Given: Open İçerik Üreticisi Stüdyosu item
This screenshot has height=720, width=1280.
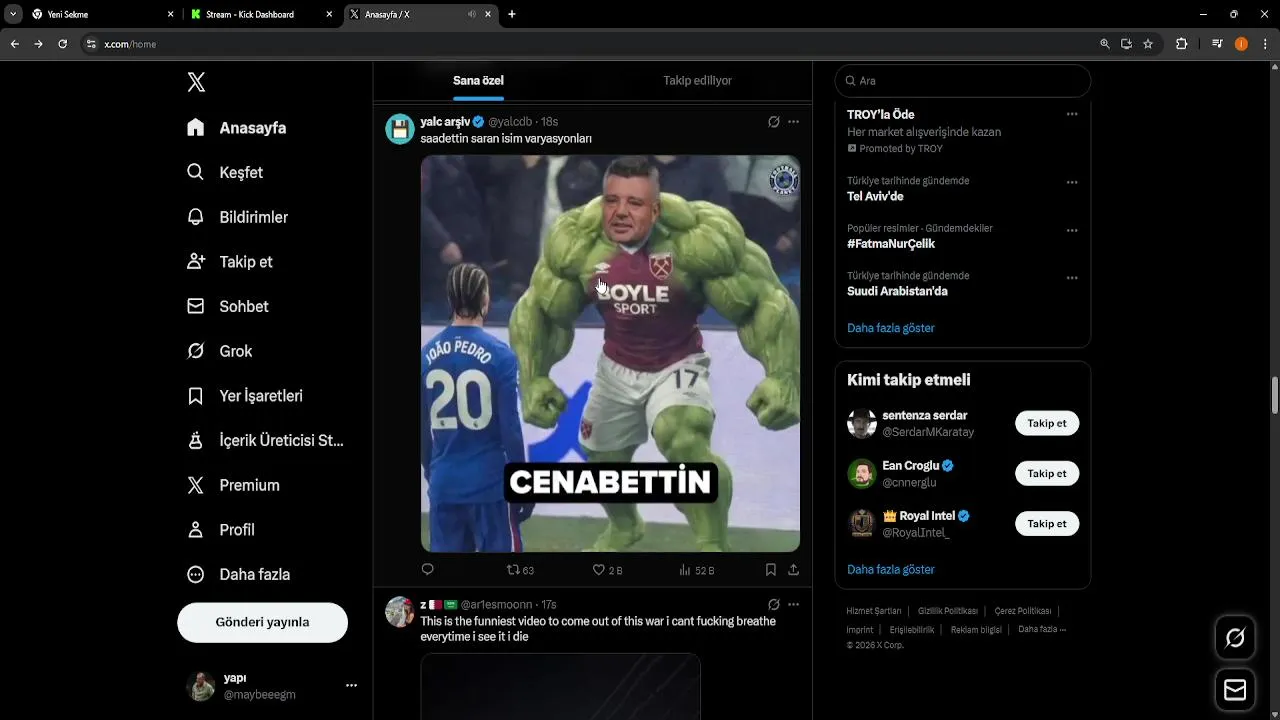Looking at the screenshot, I should 266,441.
